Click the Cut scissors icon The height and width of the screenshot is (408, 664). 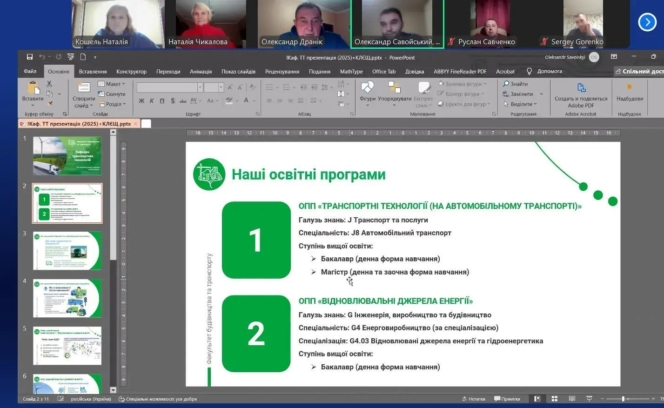coord(52,84)
